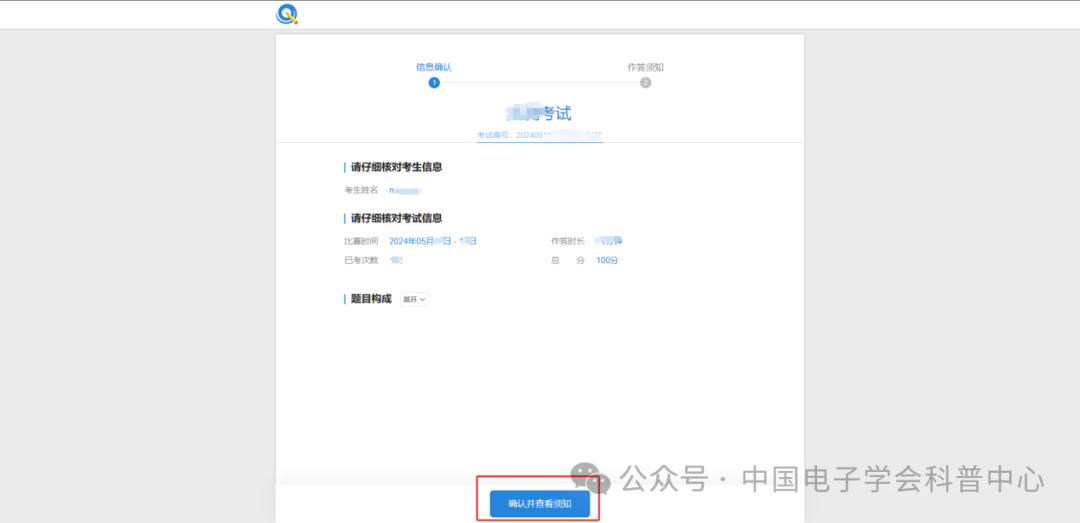Select the 作答须知 step label
Viewport: 1080px width, 523px height.
pos(645,68)
